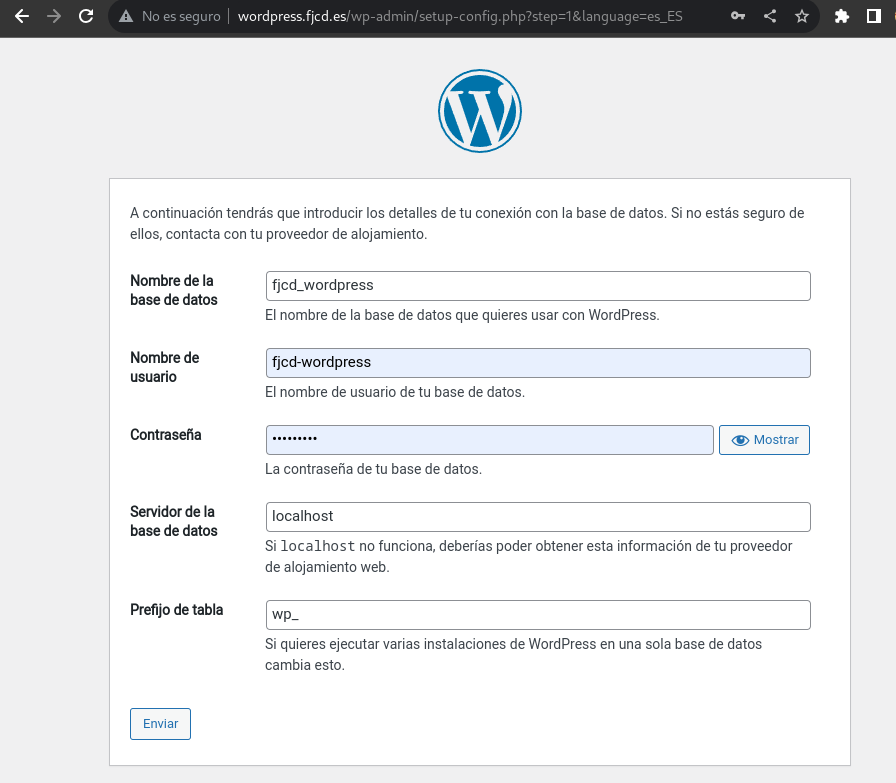Click help text 'El nombre de usuario de tu base de datos.'
This screenshot has height=783, width=896.
point(395,392)
